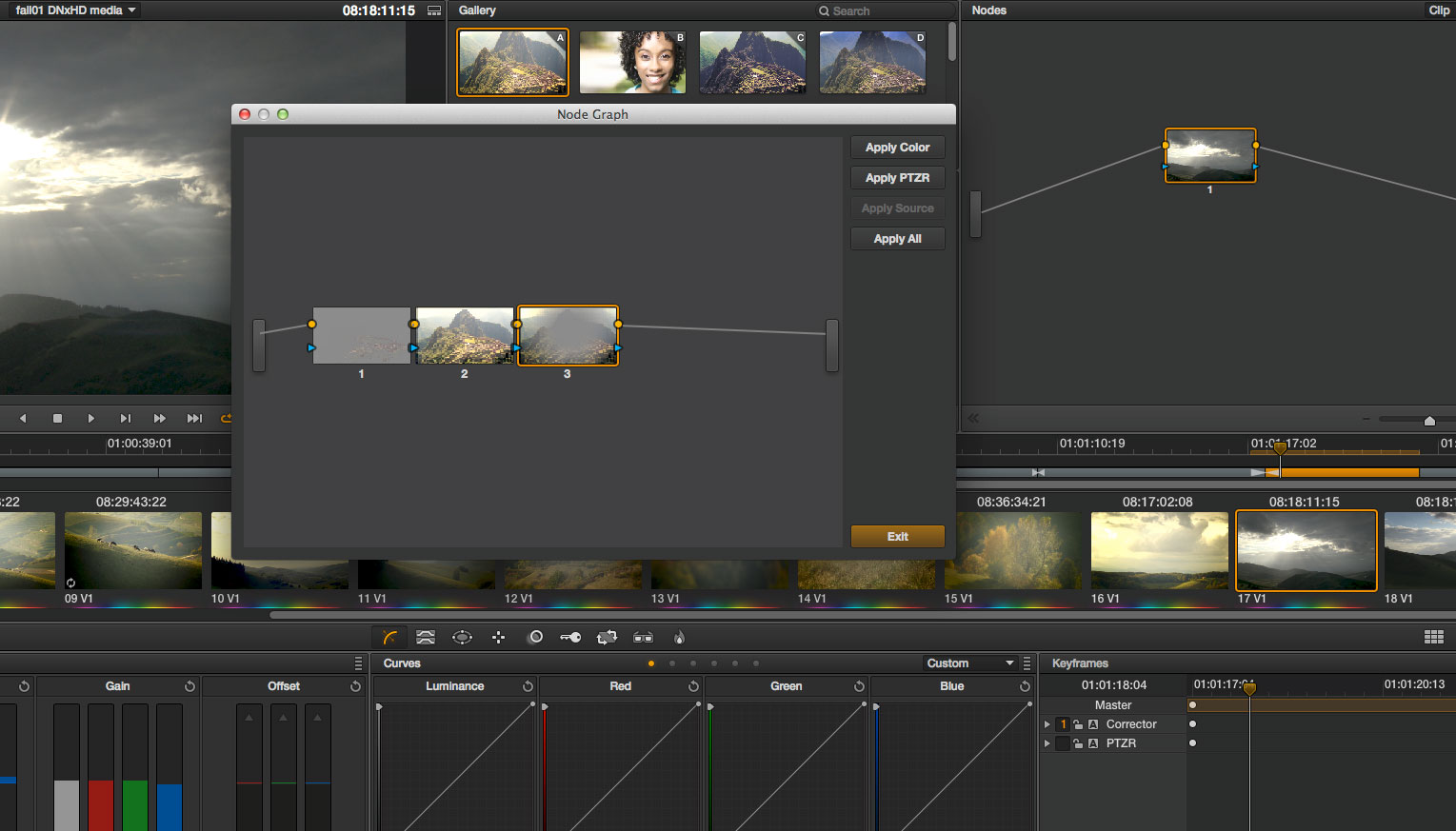Reset the Luminance curve
Viewport: 1456px width, 831px height.
[x=528, y=686]
